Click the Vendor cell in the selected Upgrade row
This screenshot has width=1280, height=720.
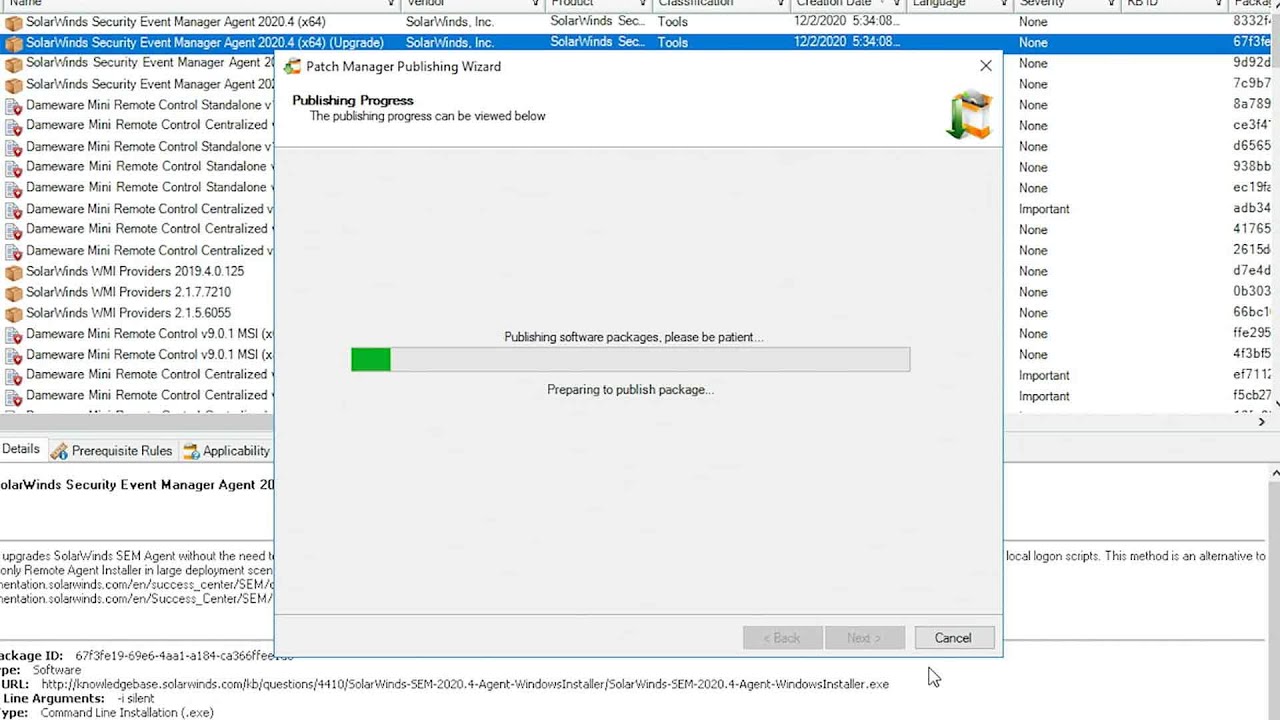tap(450, 42)
